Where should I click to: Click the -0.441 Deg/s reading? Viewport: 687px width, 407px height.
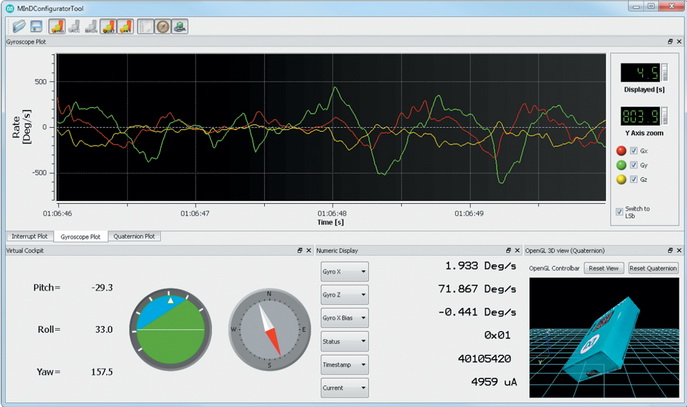[x=477, y=312]
